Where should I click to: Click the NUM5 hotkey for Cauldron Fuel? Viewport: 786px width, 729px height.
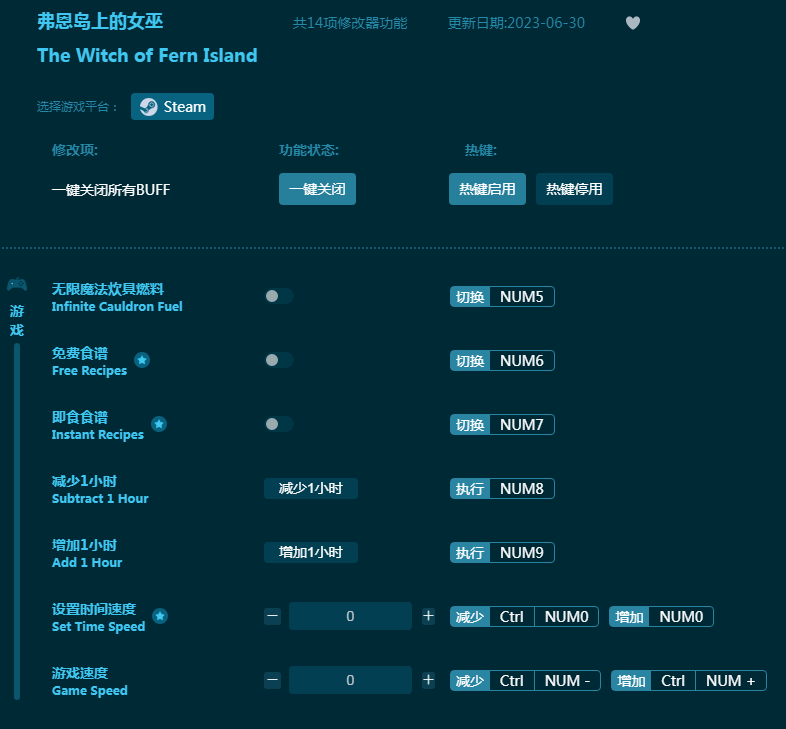[x=502, y=296]
